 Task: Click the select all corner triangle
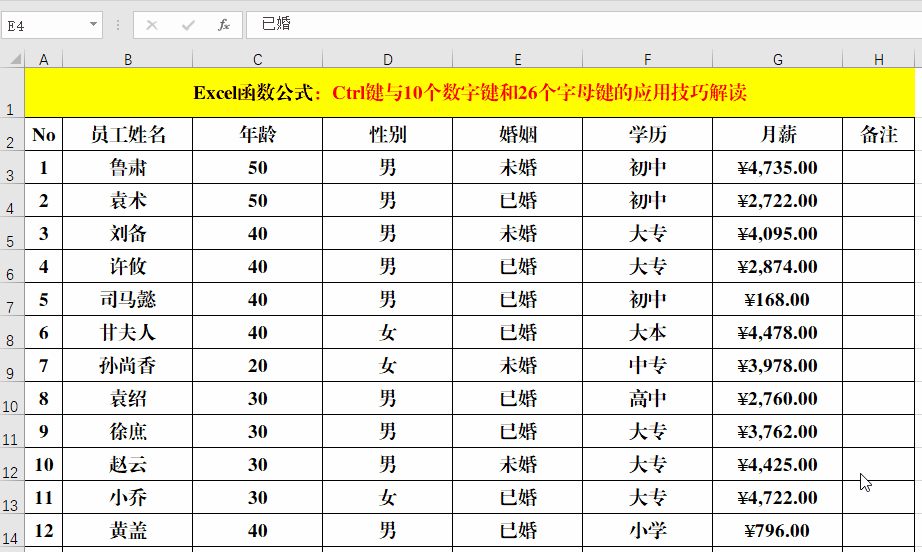pos(16,59)
